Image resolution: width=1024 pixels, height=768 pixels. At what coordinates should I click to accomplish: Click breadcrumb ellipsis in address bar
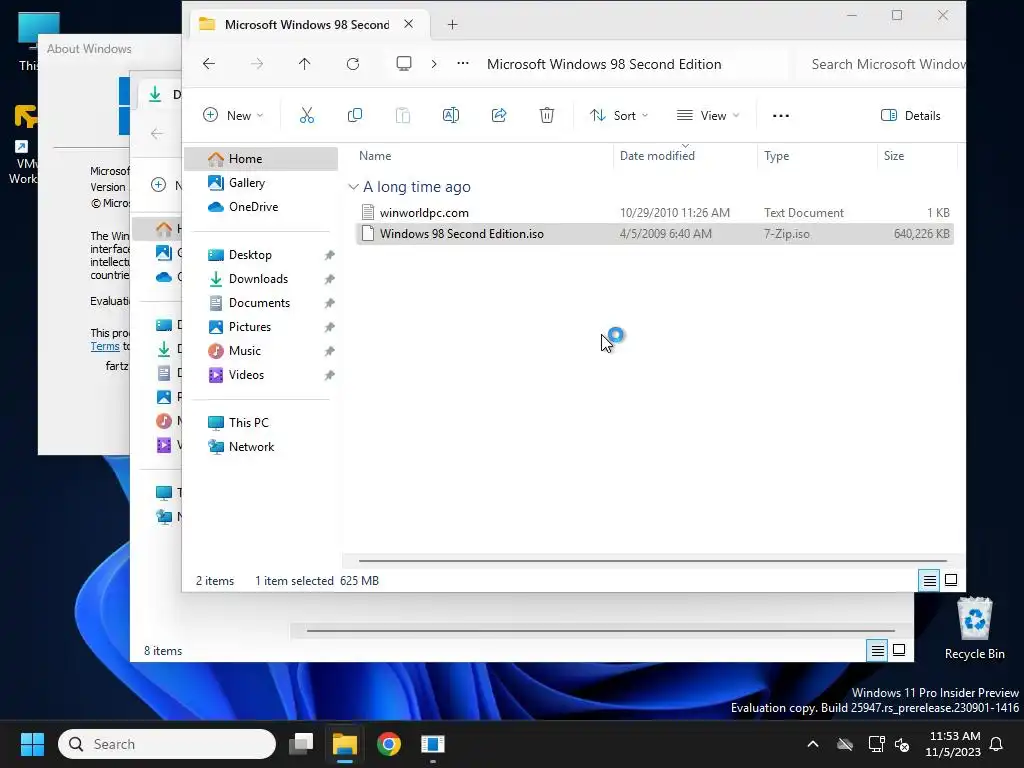pos(463,63)
